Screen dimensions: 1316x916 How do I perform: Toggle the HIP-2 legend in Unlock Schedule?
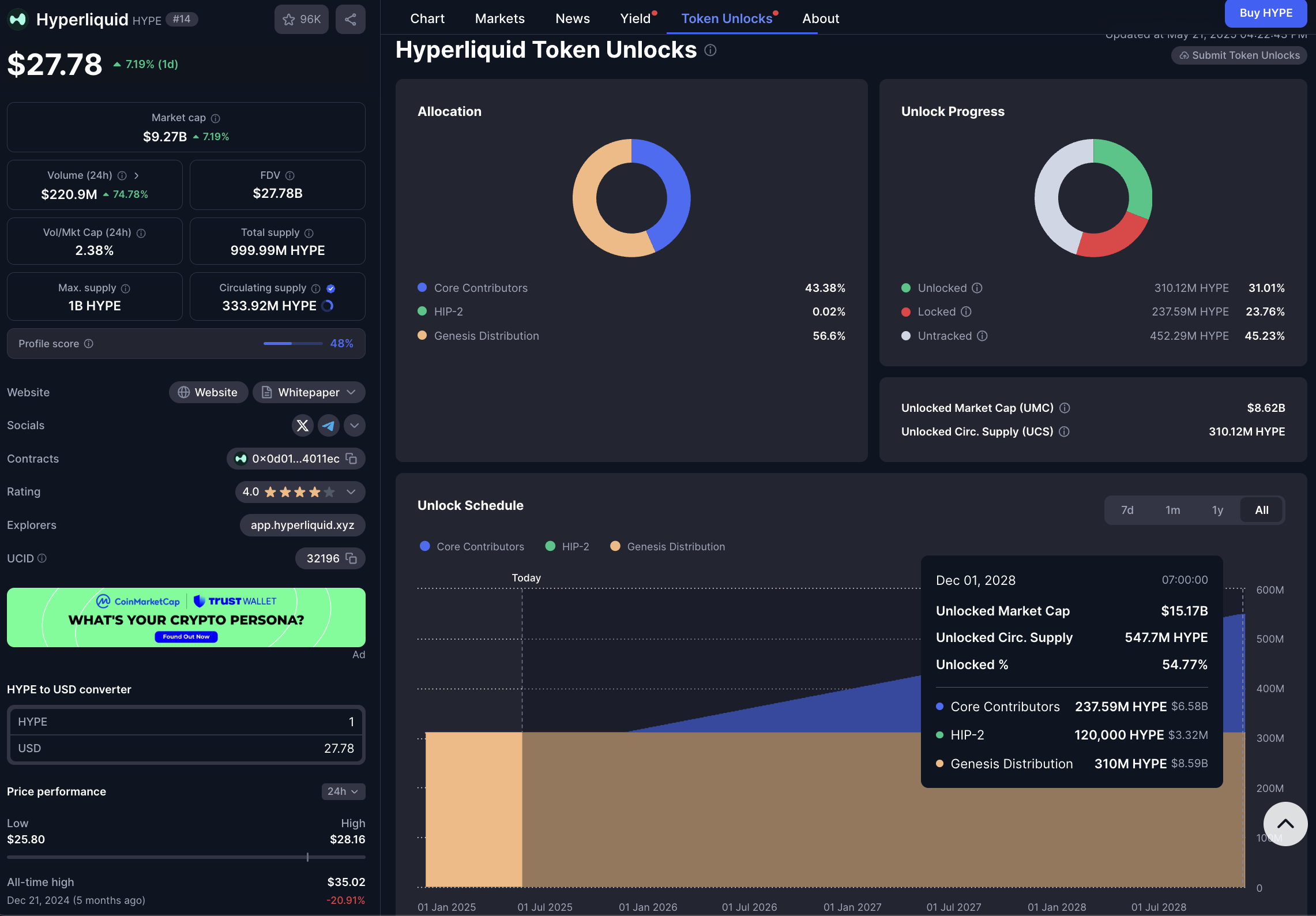click(x=567, y=546)
